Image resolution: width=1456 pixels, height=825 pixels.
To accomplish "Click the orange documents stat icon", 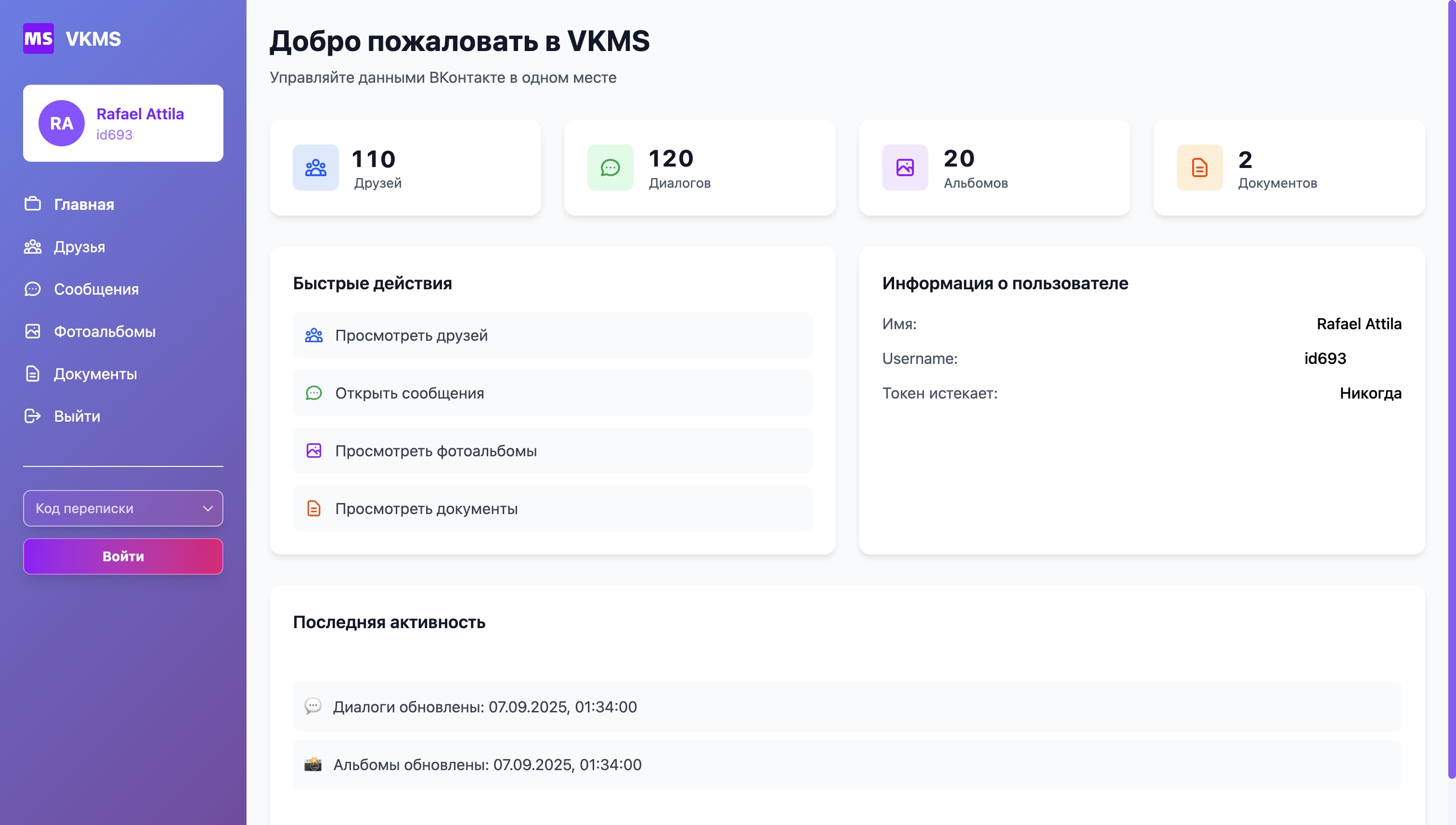I will (x=1199, y=167).
